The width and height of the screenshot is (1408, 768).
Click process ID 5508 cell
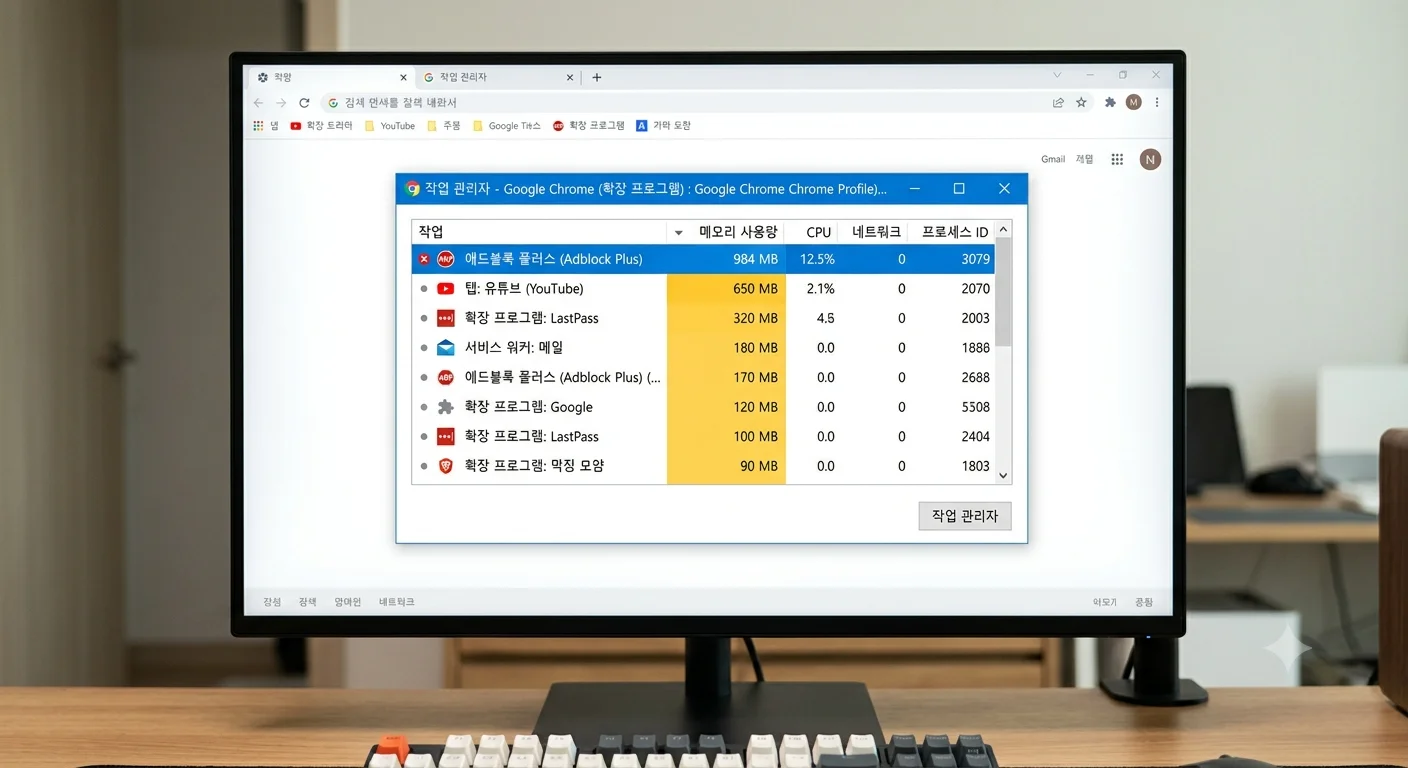tap(975, 407)
